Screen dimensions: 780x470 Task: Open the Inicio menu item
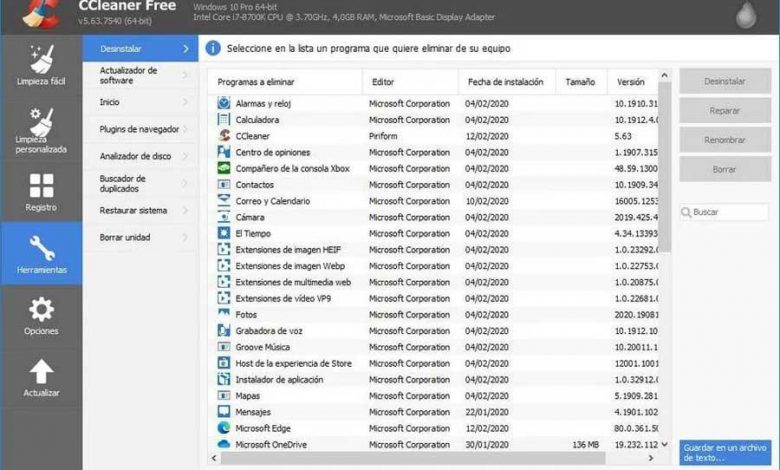[140, 102]
